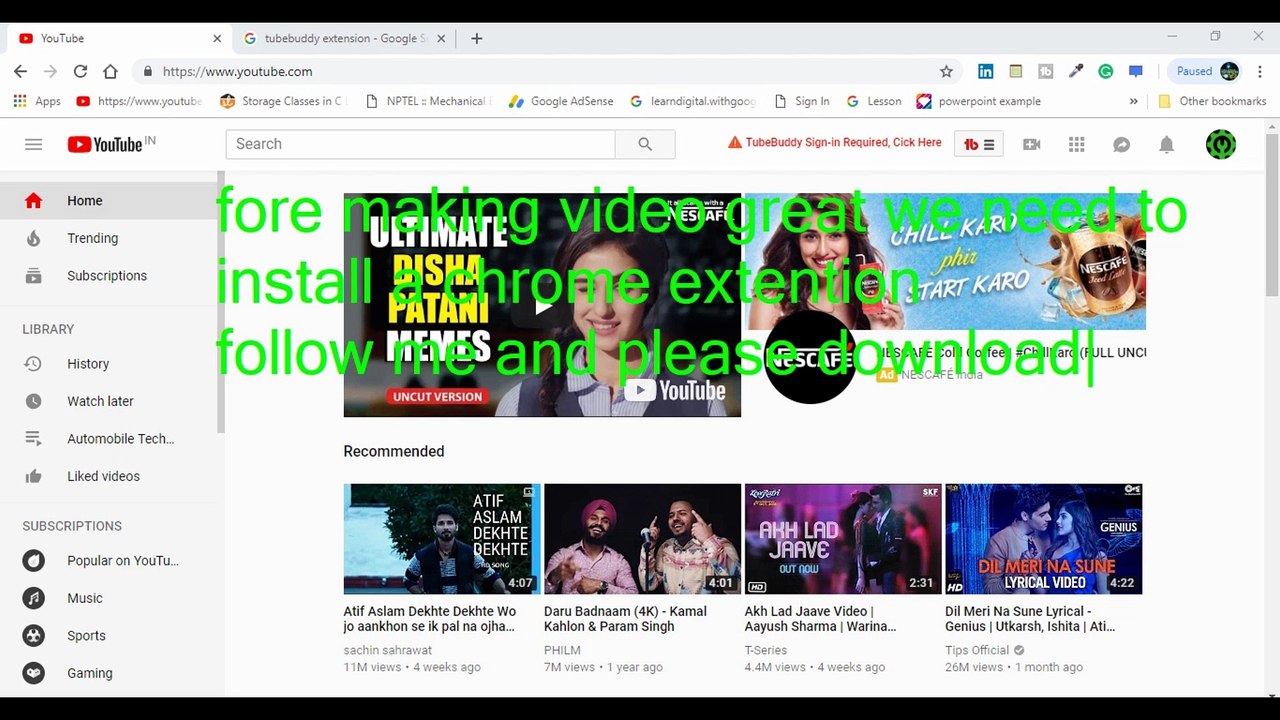The width and height of the screenshot is (1280, 720).
Task: Open a new browser tab
Action: [x=477, y=38]
